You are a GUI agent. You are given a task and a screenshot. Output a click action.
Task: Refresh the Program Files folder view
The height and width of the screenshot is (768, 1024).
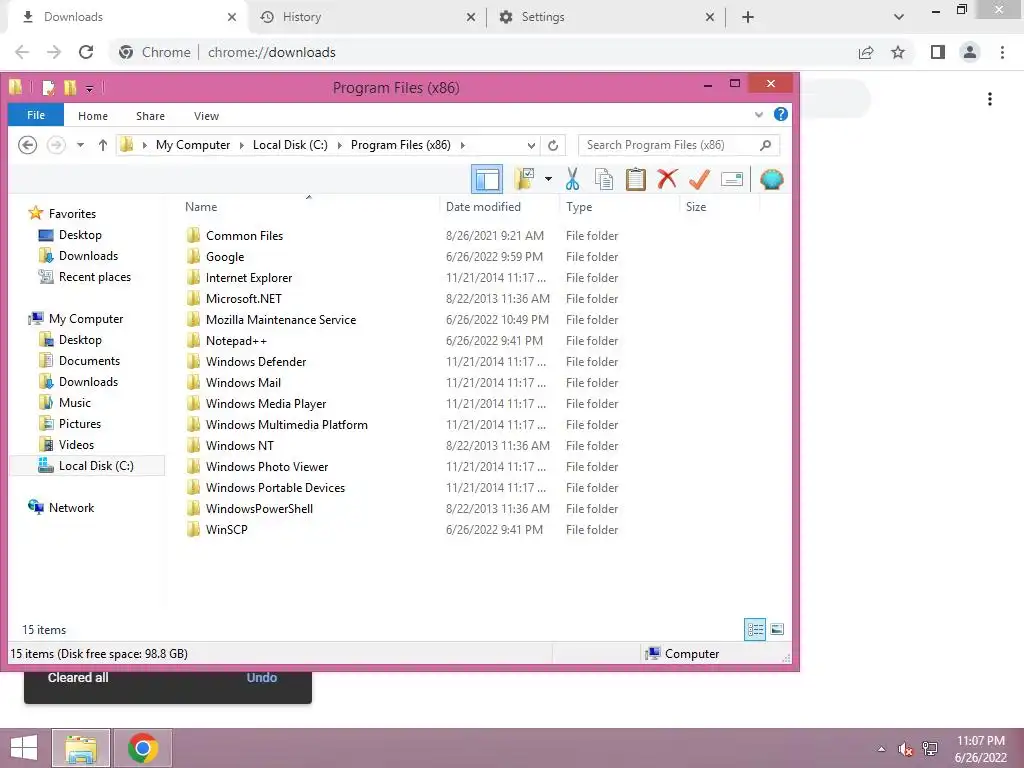click(553, 145)
